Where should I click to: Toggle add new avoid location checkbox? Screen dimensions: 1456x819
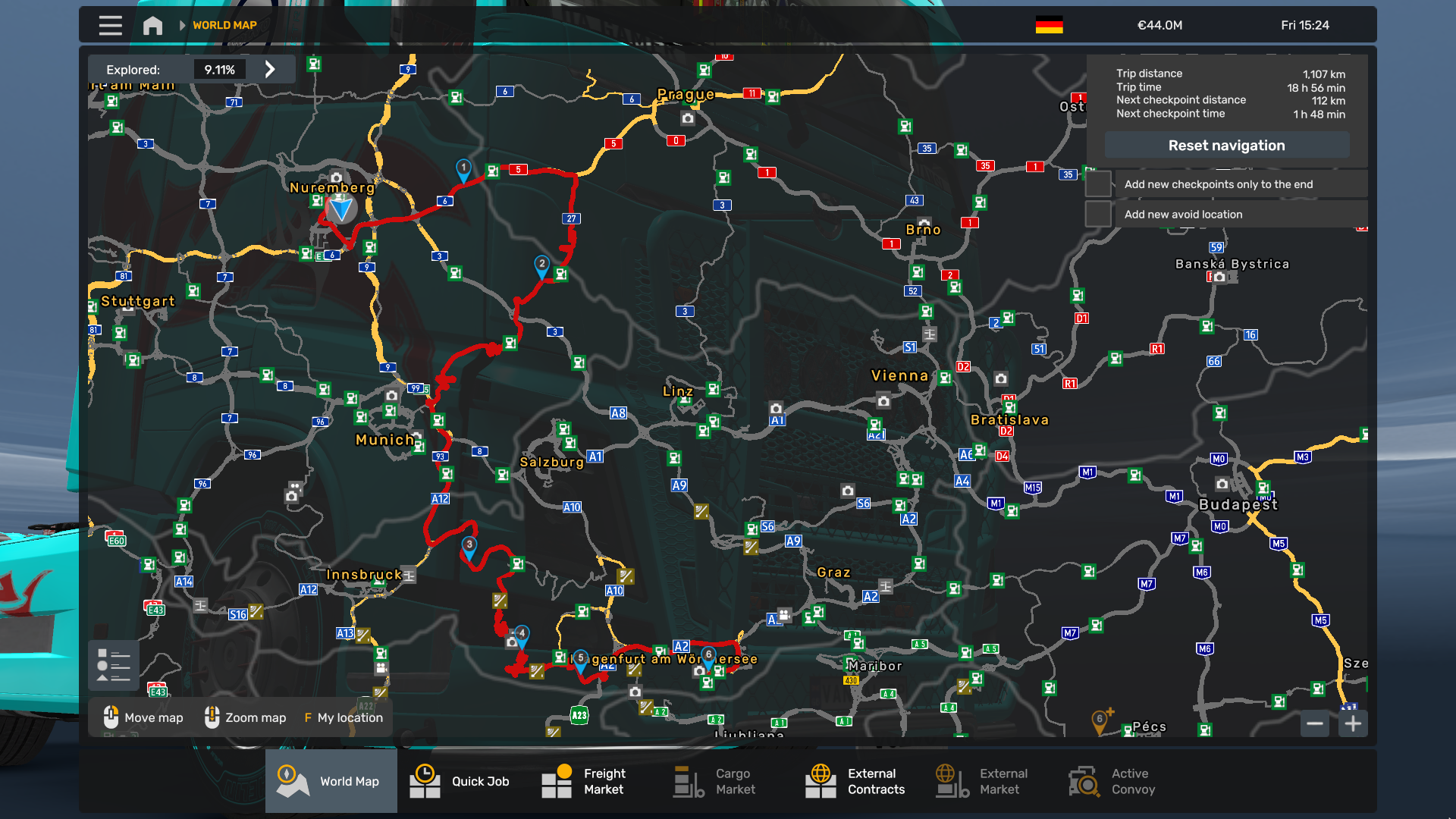click(x=1098, y=215)
